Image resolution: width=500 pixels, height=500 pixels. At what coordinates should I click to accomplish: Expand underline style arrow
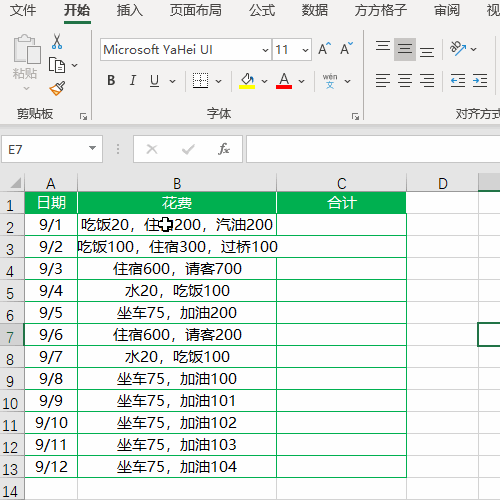(172, 81)
